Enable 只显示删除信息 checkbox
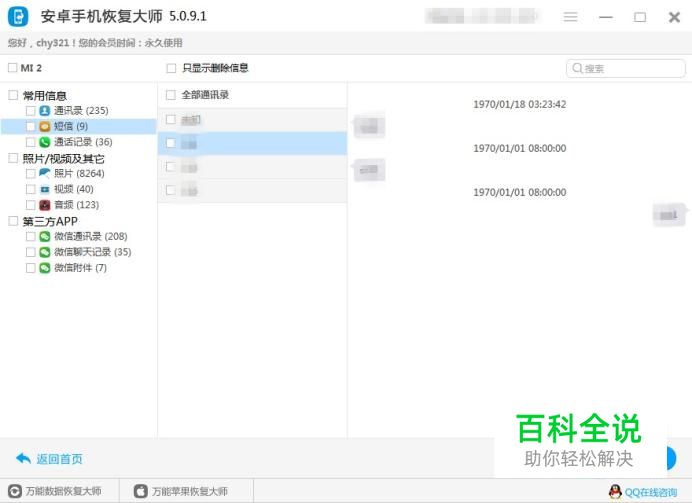This screenshot has width=692, height=503. point(171,68)
